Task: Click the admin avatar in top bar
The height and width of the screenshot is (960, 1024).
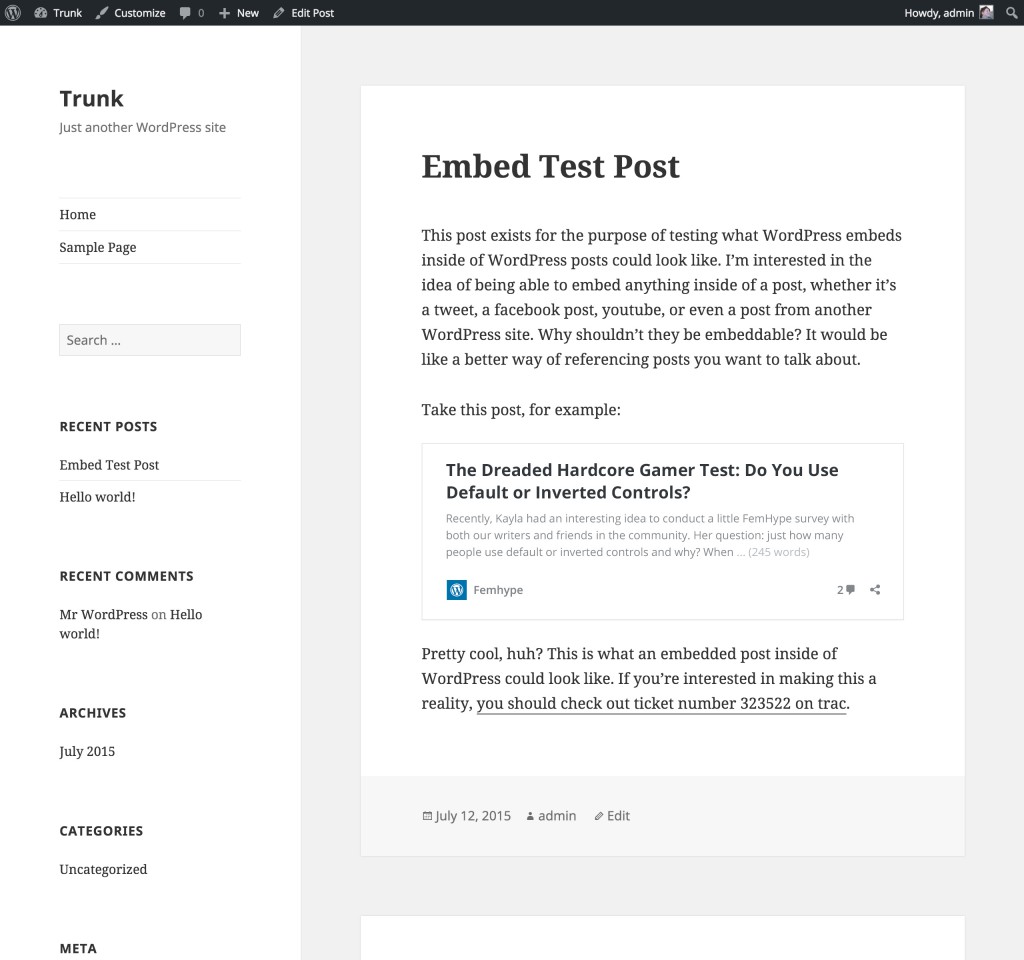Action: click(x=986, y=13)
